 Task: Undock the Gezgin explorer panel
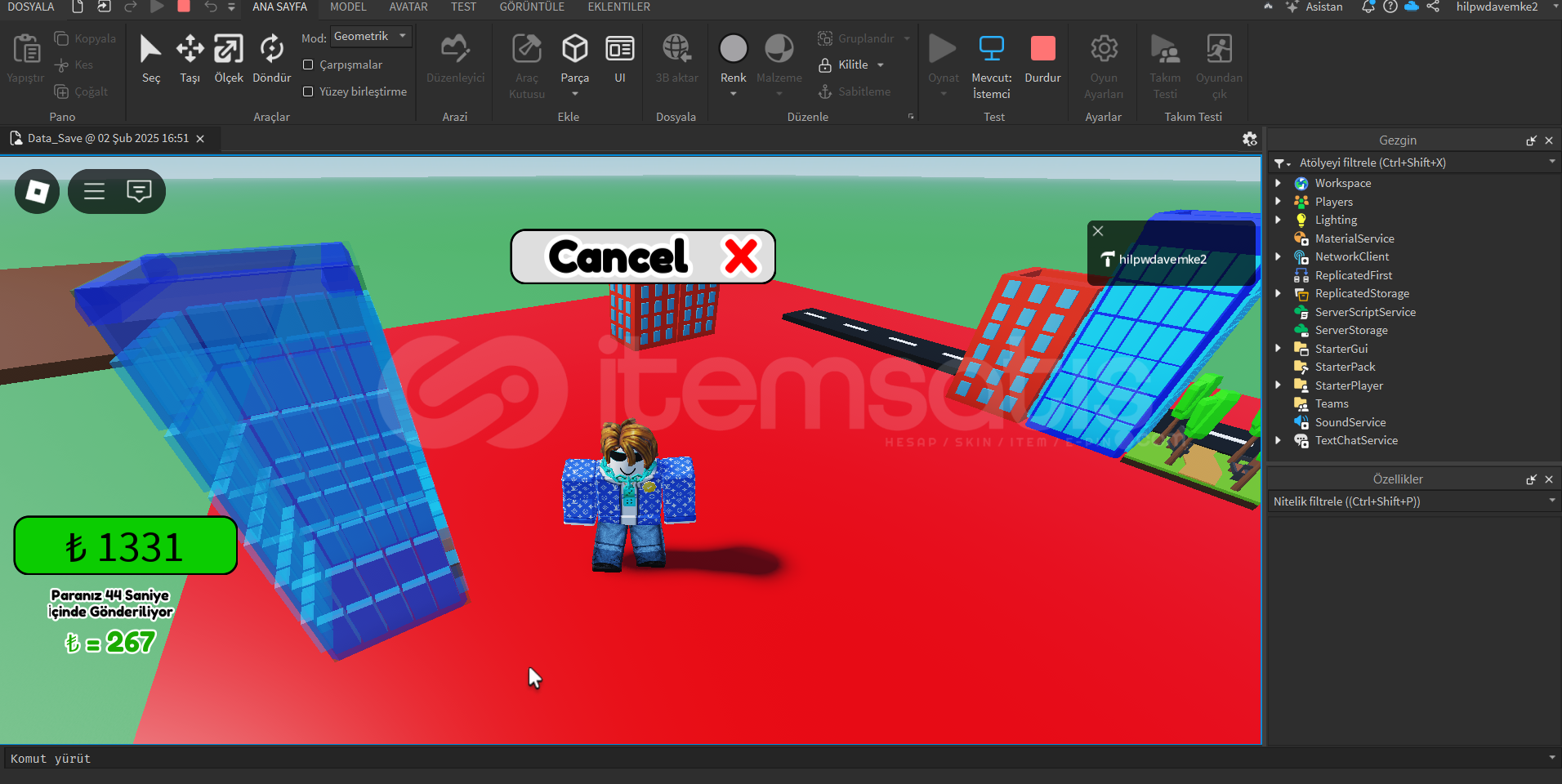coord(1531,140)
